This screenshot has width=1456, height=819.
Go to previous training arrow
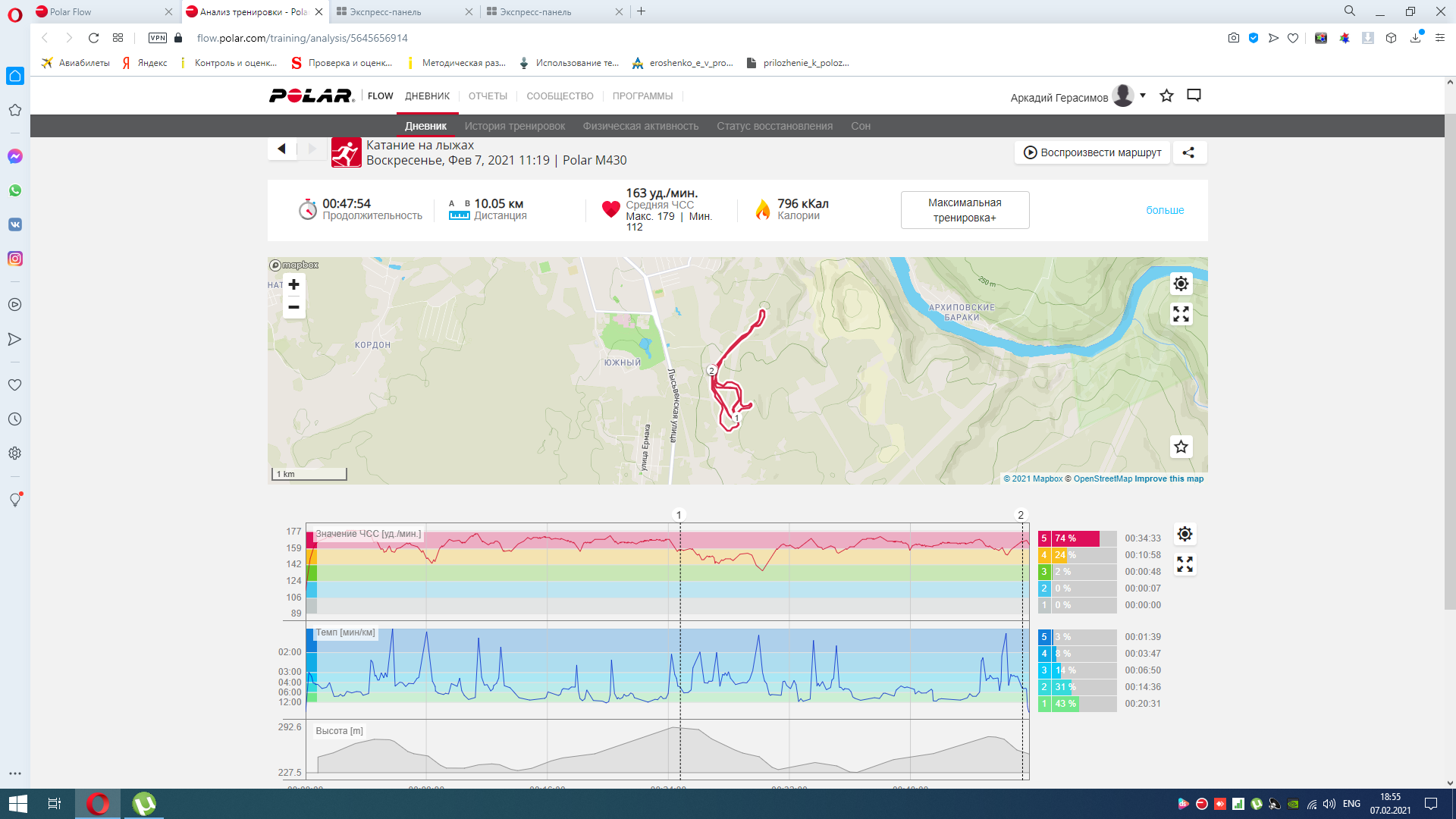(282, 149)
